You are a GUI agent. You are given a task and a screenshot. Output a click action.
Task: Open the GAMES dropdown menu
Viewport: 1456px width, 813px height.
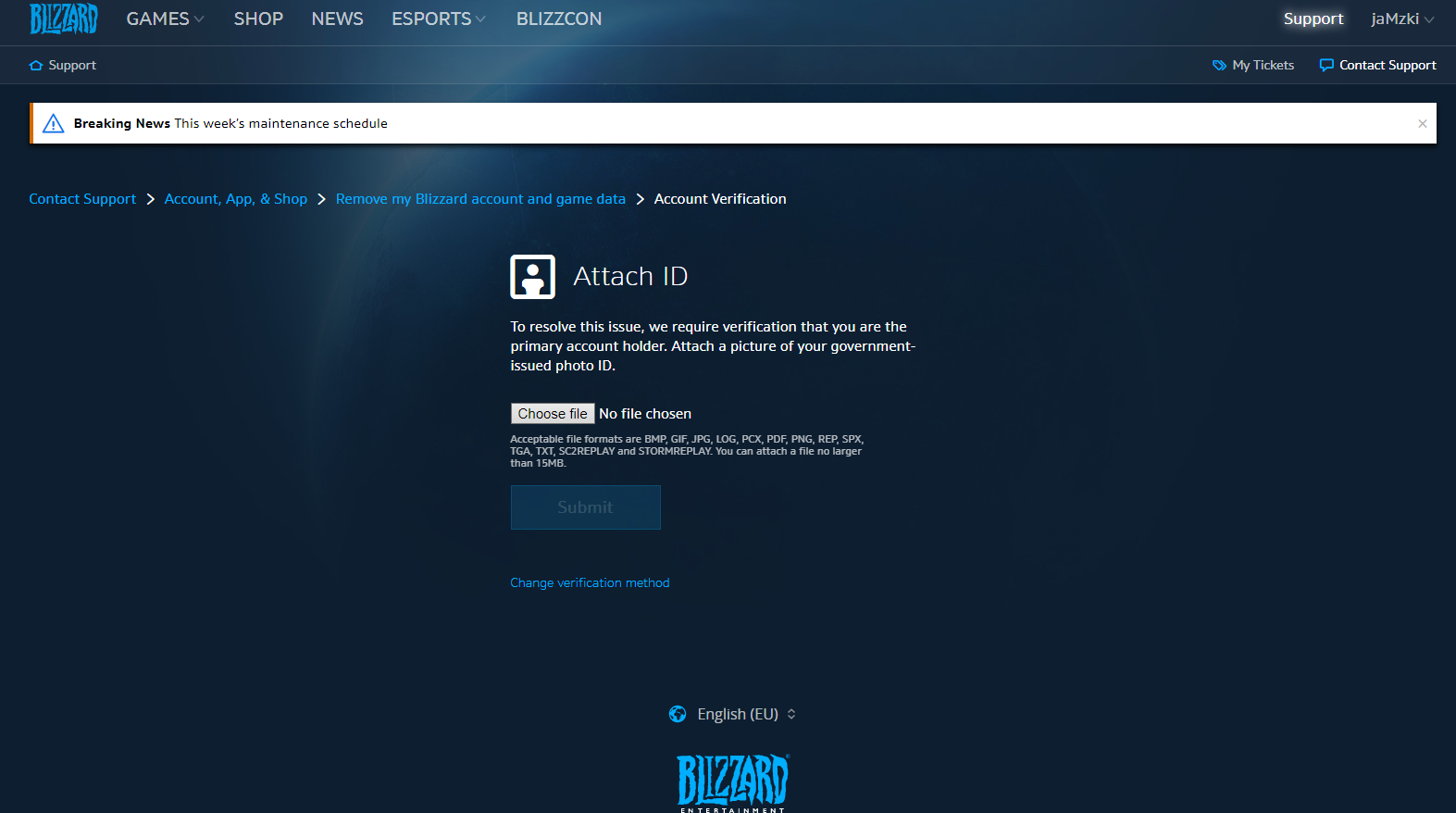click(x=165, y=19)
